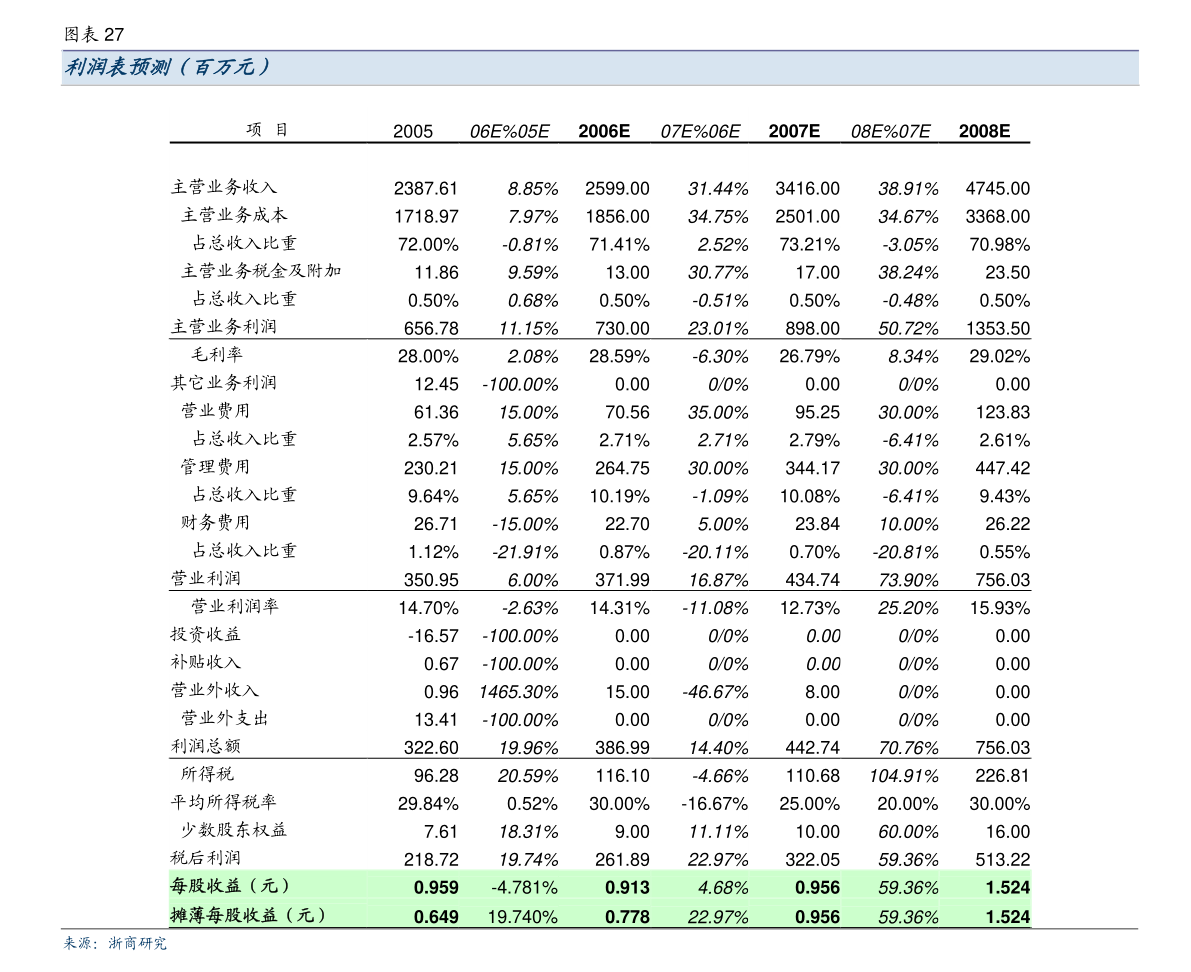Viewport: 1191px width, 972px height.
Task: Click the 0.959 value cell
Action: (x=436, y=888)
